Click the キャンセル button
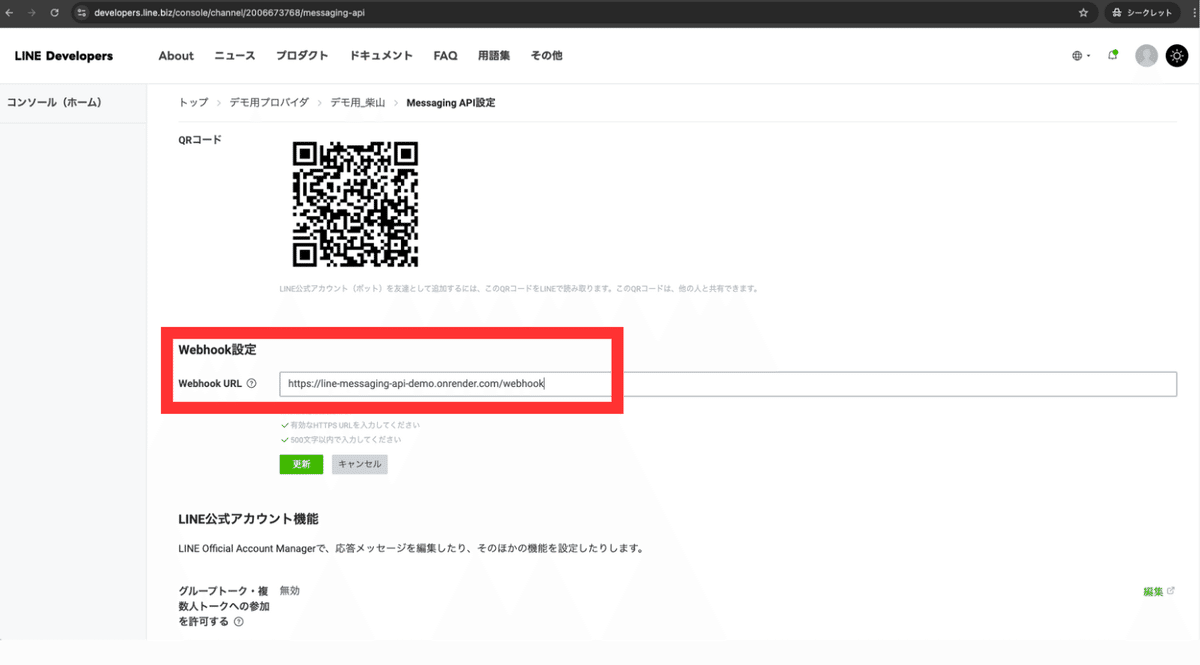The width and height of the screenshot is (1200, 665). coord(359,464)
